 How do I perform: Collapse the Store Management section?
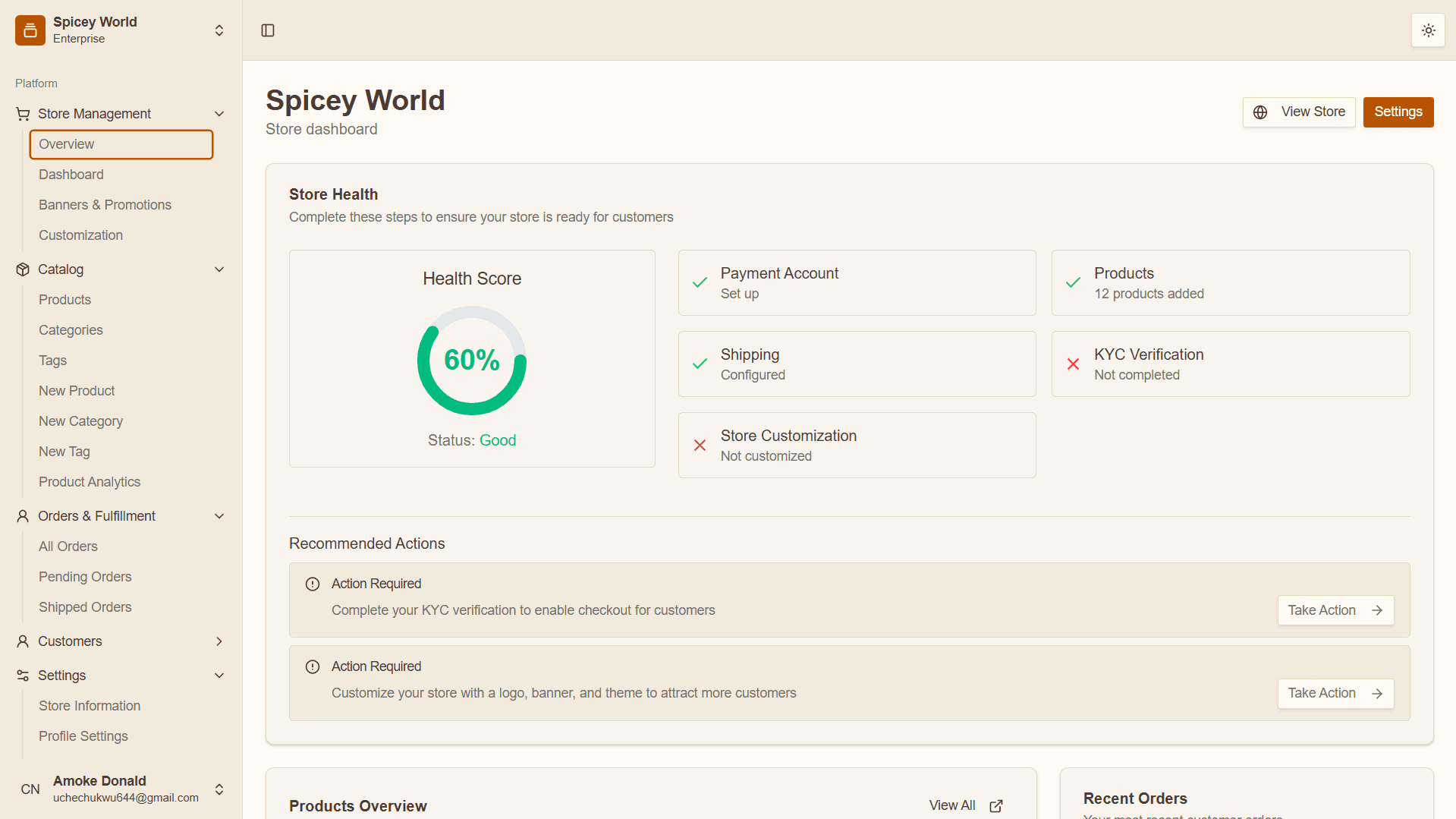pos(219,114)
